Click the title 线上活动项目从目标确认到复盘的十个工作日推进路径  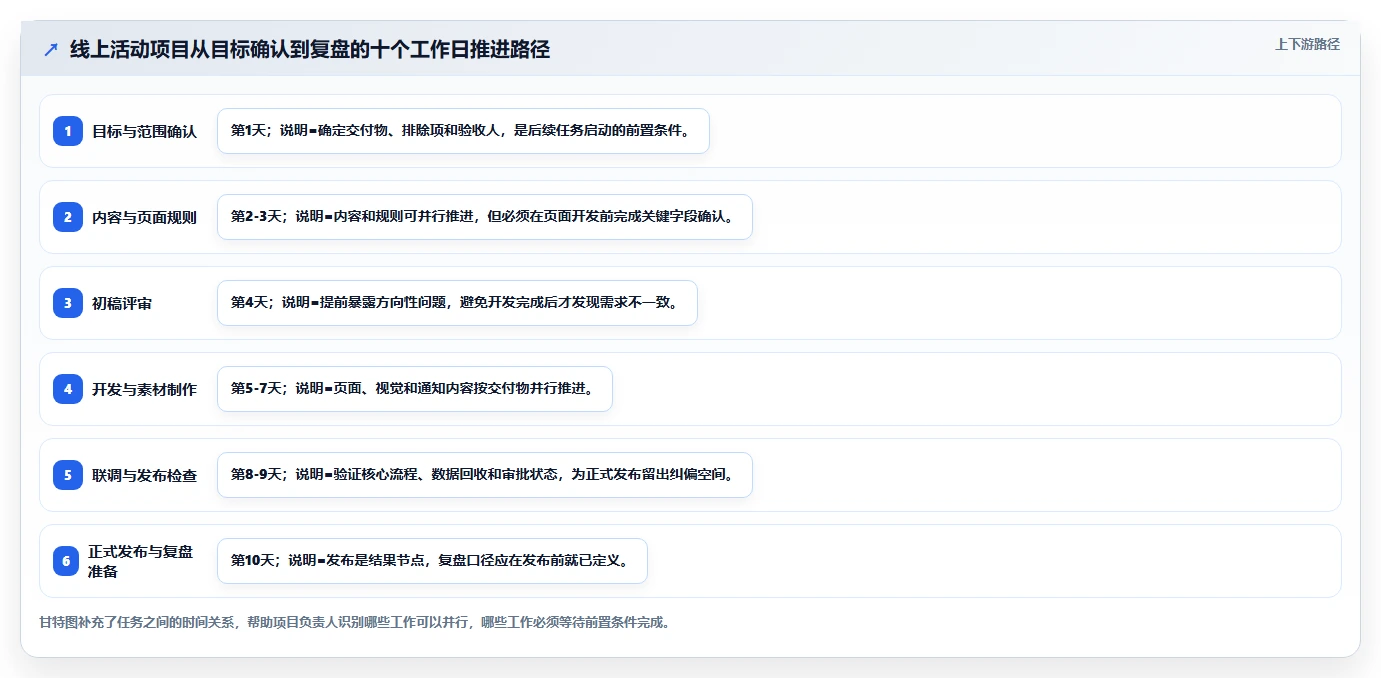310,49
